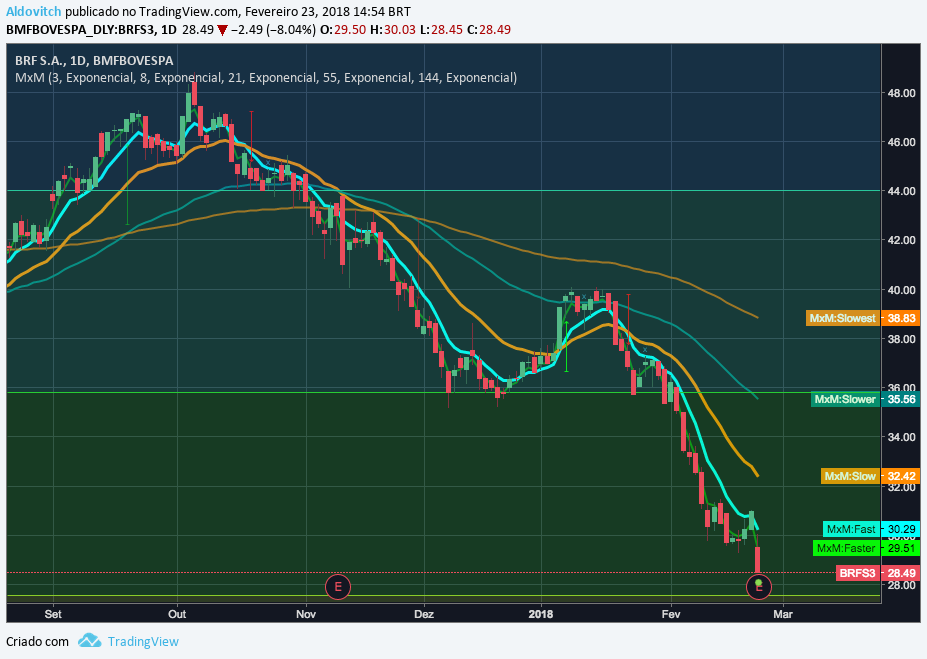This screenshot has width=927, height=659.
Task: Click the 42.00 price axis label
Action: click(x=901, y=240)
